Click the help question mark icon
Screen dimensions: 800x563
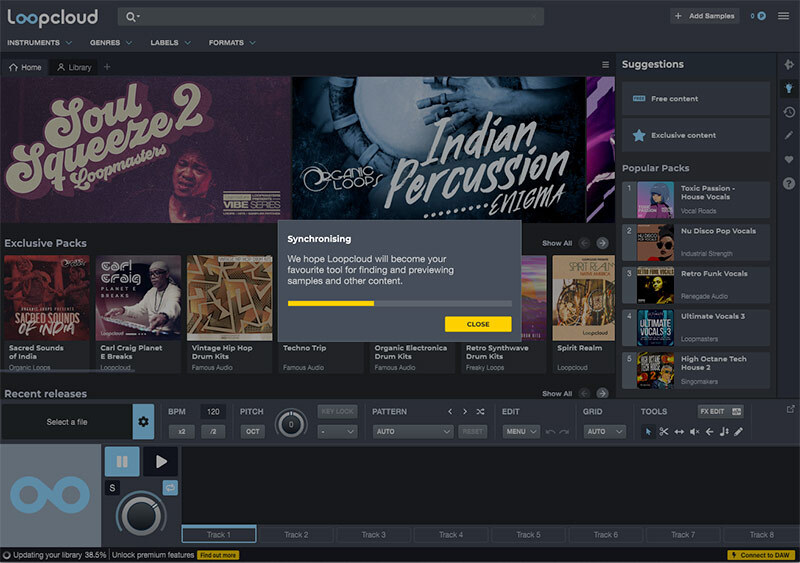(x=789, y=184)
